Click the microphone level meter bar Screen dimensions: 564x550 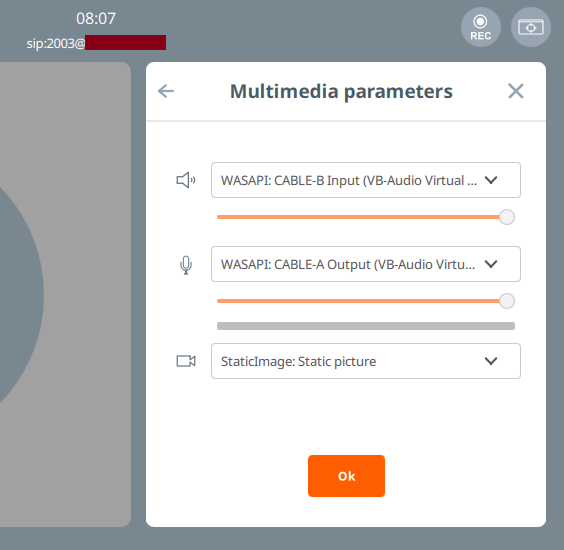[365, 326]
